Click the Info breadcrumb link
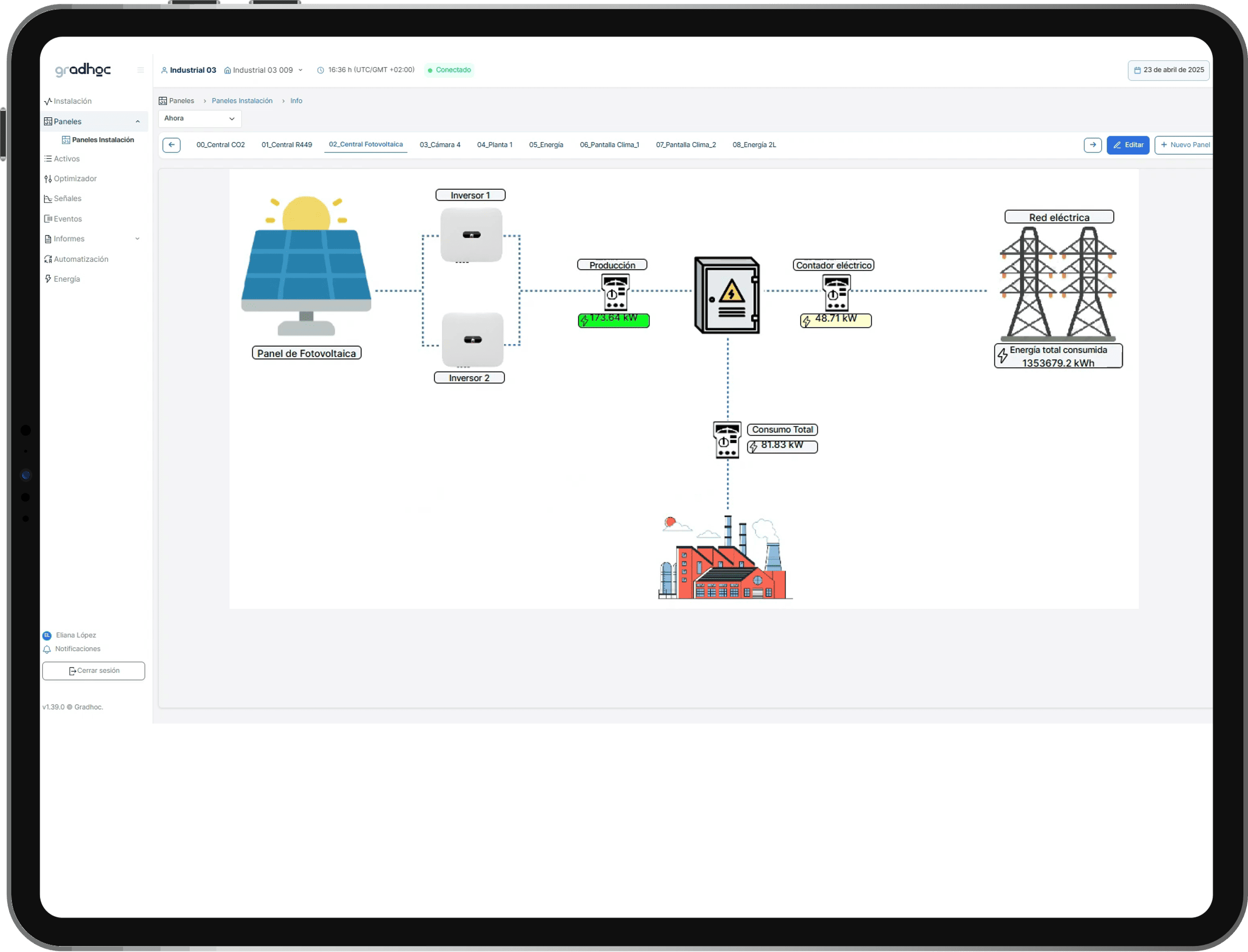 tap(296, 101)
